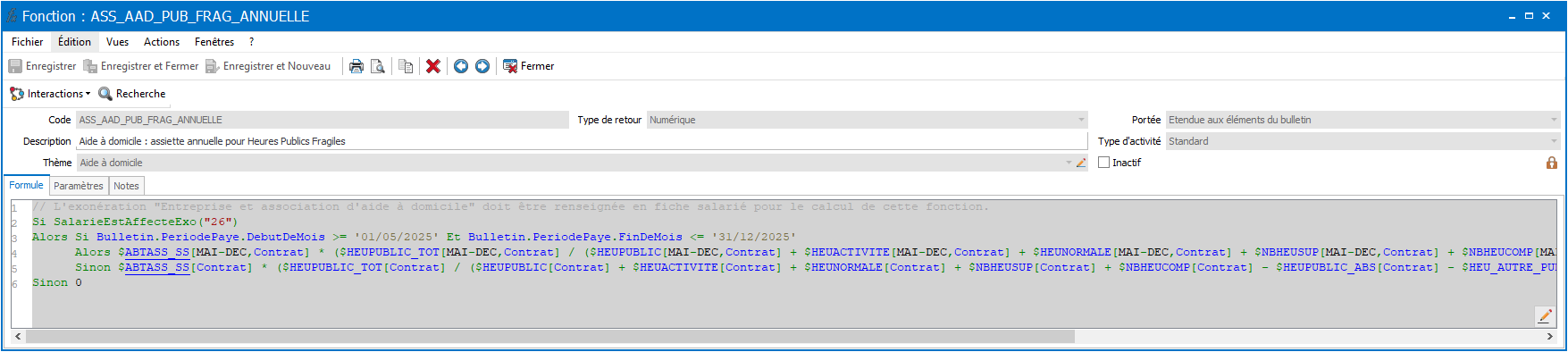This screenshot has width=1568, height=352.
Task: Click the Description input field
Action: point(582,141)
